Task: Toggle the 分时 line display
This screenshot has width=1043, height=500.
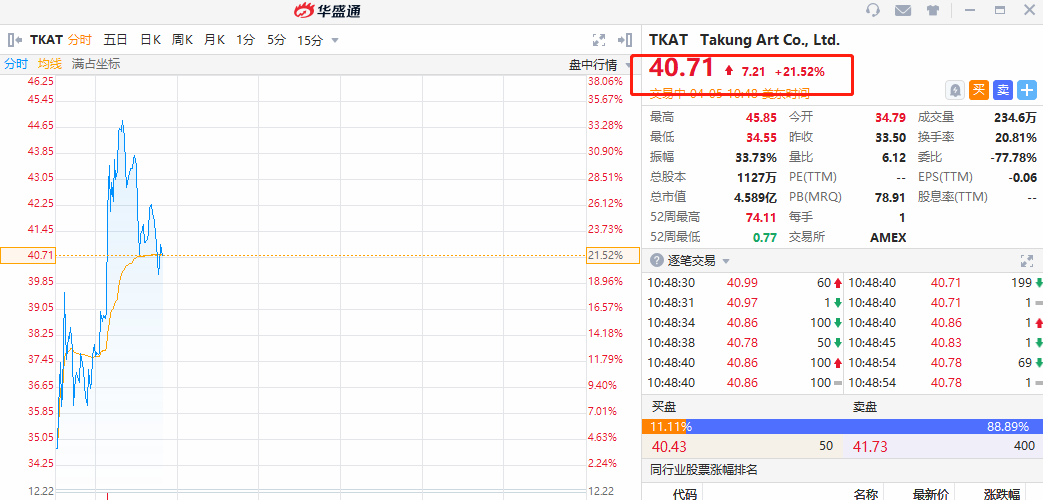Action: (x=16, y=64)
